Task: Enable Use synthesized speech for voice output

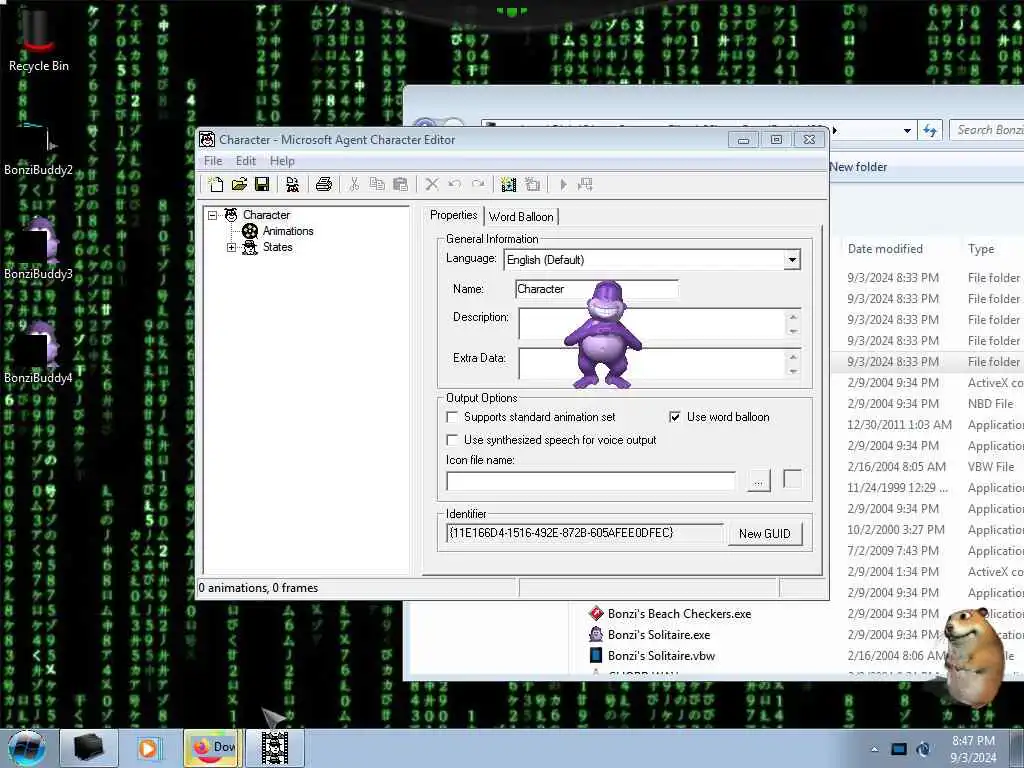Action: point(452,440)
